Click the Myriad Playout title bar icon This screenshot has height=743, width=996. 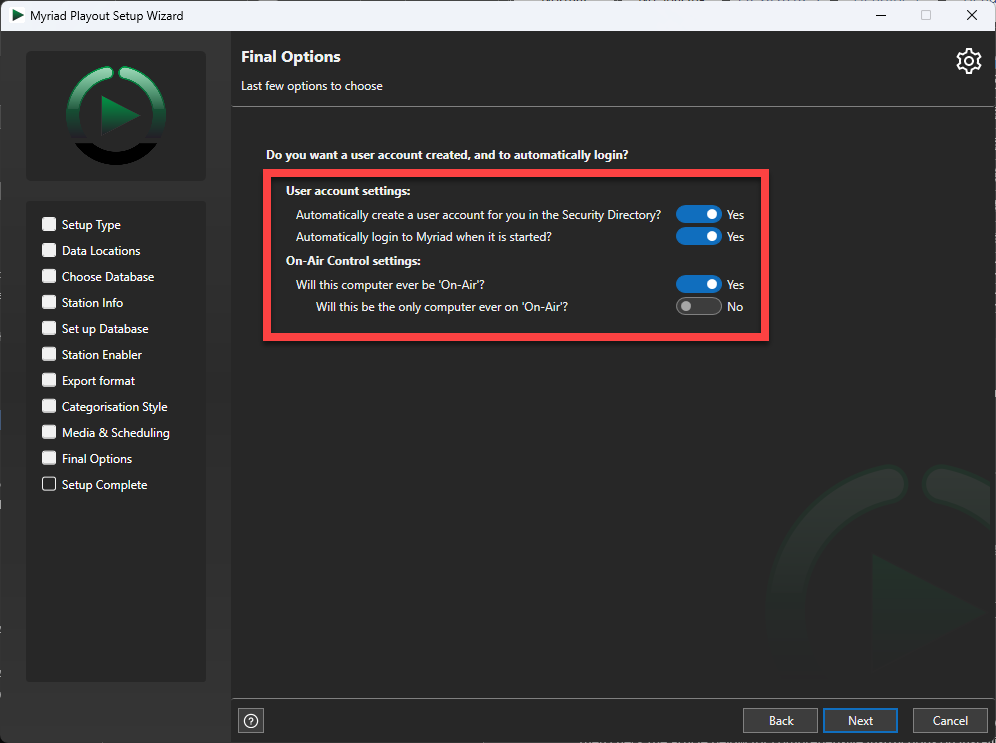18,15
